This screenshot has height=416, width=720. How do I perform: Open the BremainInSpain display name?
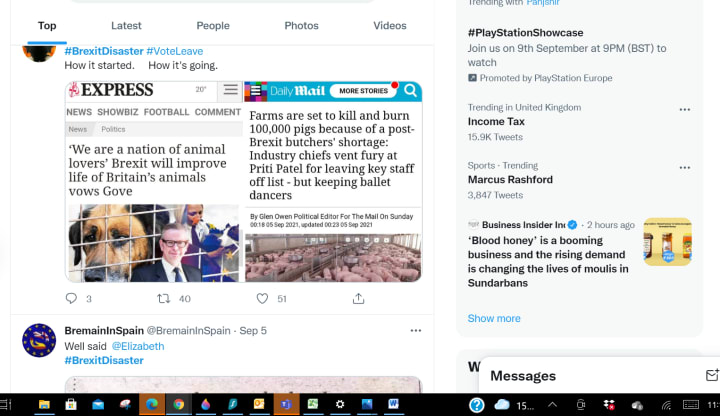[104, 331]
